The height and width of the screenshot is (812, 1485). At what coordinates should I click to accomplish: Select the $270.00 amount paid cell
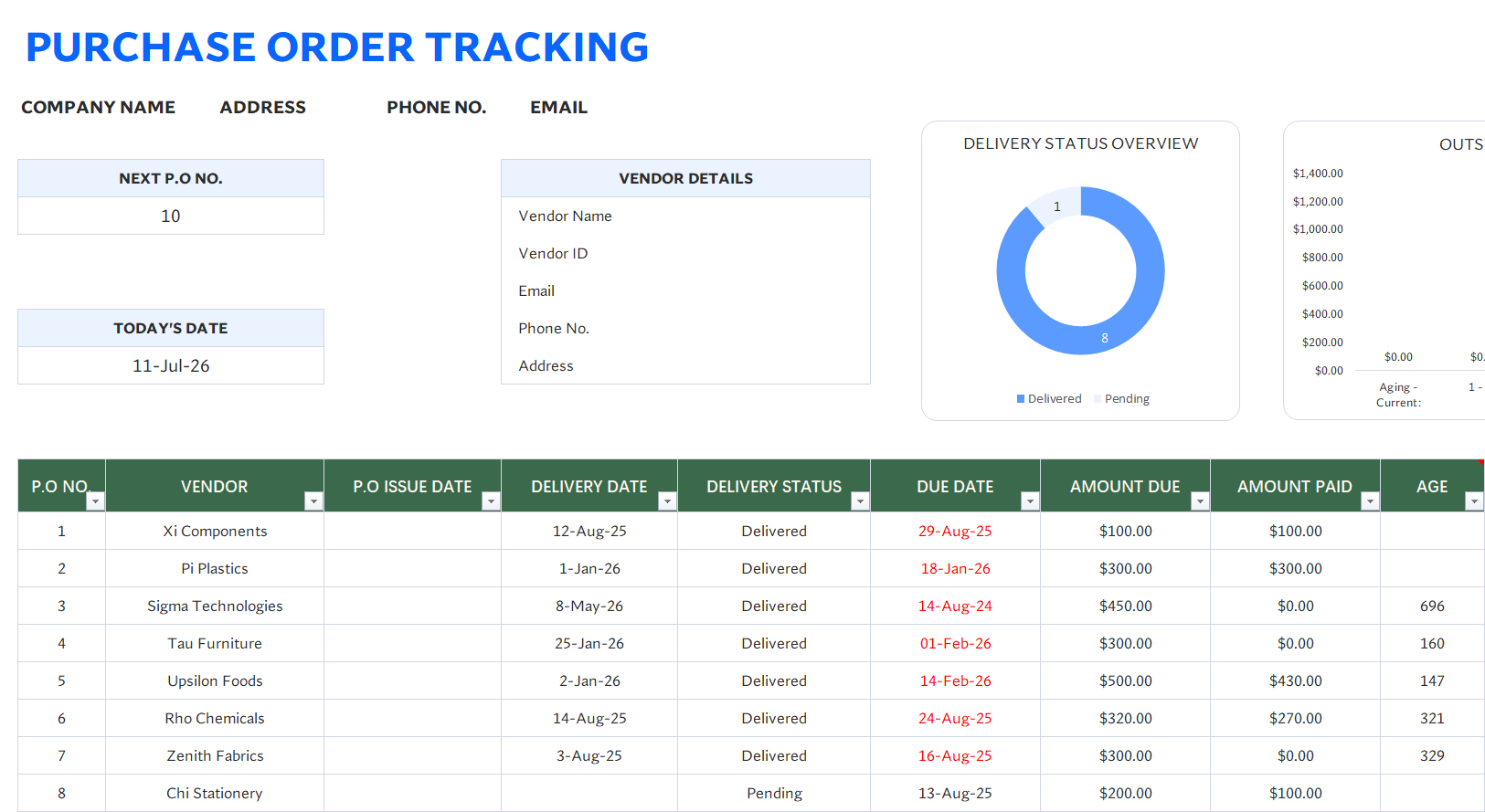pyautogui.click(x=1295, y=718)
